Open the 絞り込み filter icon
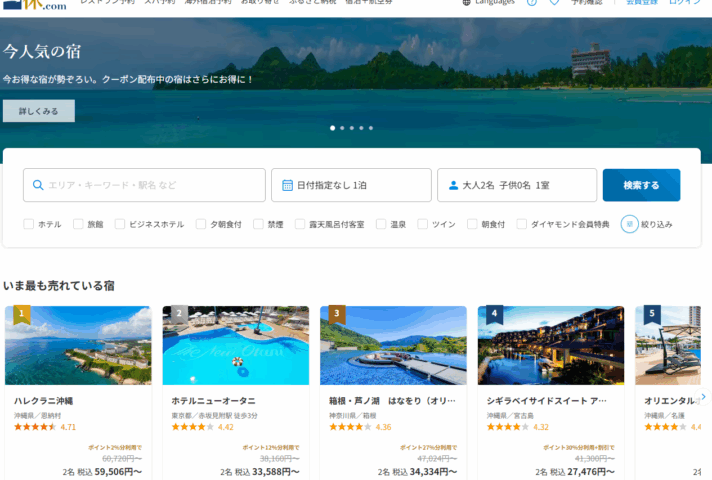Image resolution: width=712 pixels, height=480 pixels. (629, 224)
